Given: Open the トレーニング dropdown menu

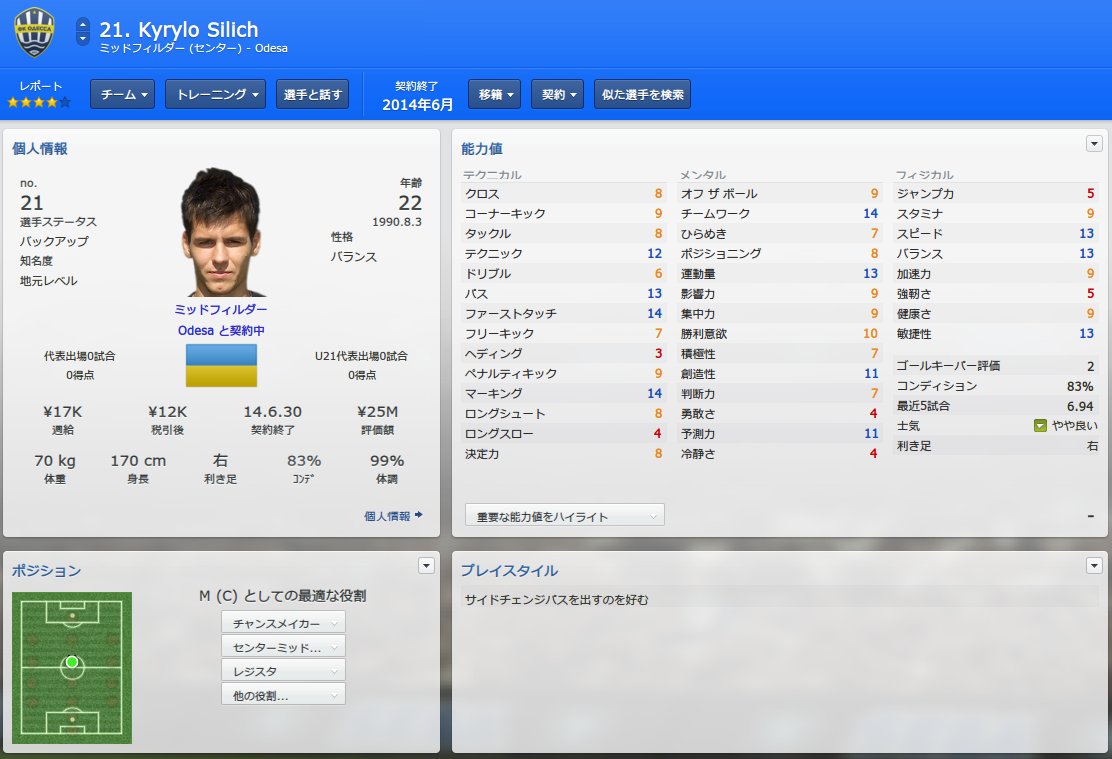Looking at the screenshot, I should coord(216,94).
